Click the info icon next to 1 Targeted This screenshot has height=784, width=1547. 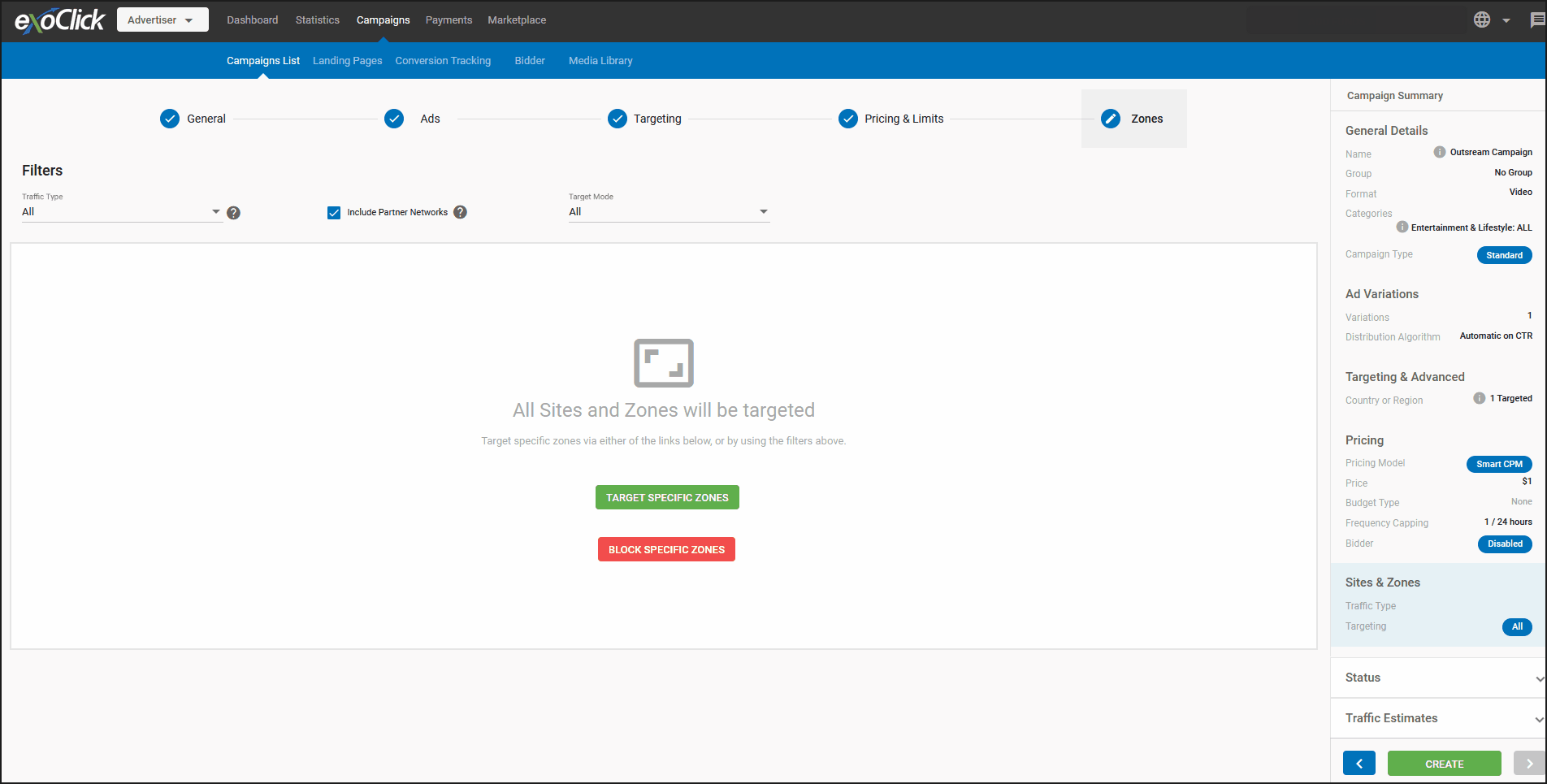[x=1480, y=398]
